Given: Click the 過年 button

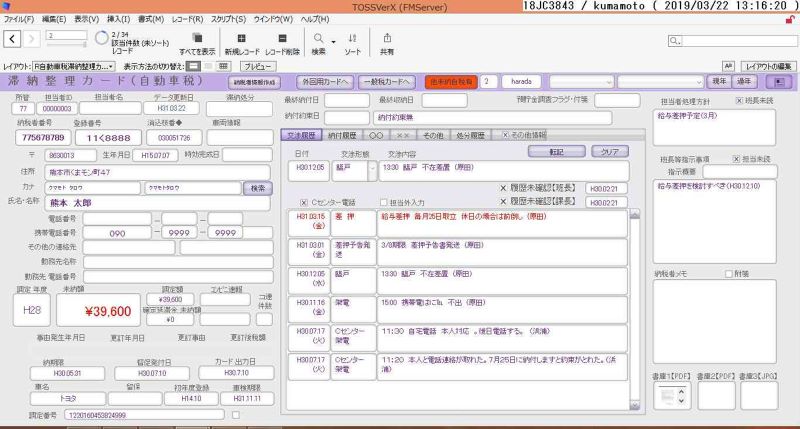Looking at the screenshot, I should coord(744,82).
